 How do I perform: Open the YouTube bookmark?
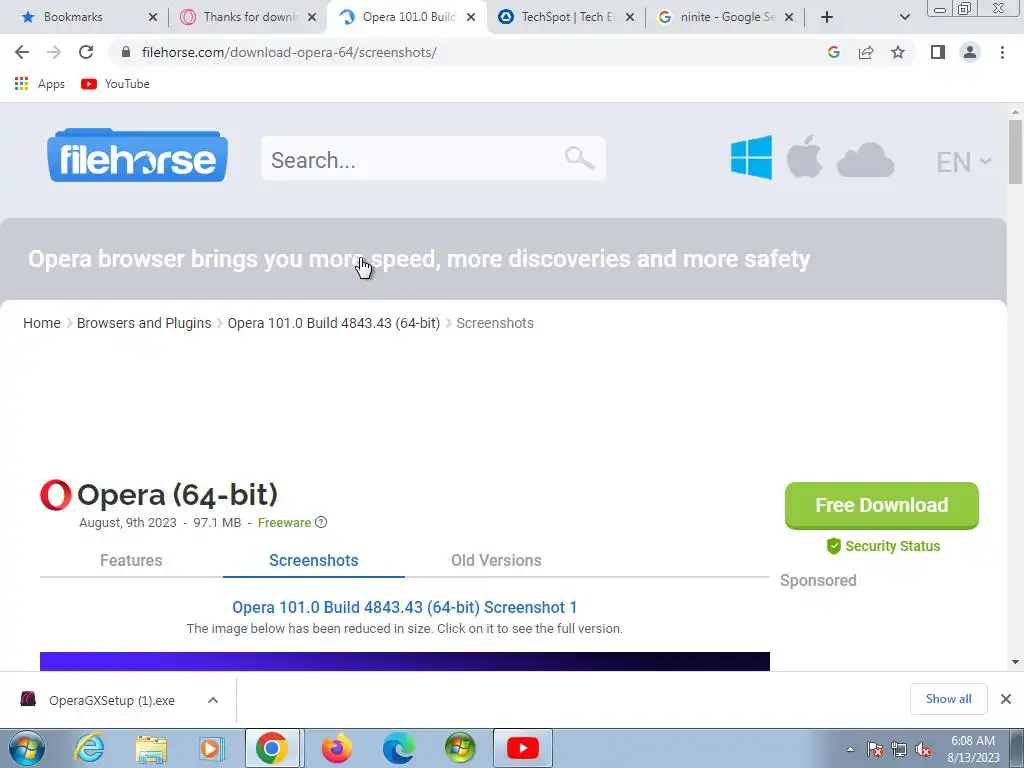click(x=116, y=84)
